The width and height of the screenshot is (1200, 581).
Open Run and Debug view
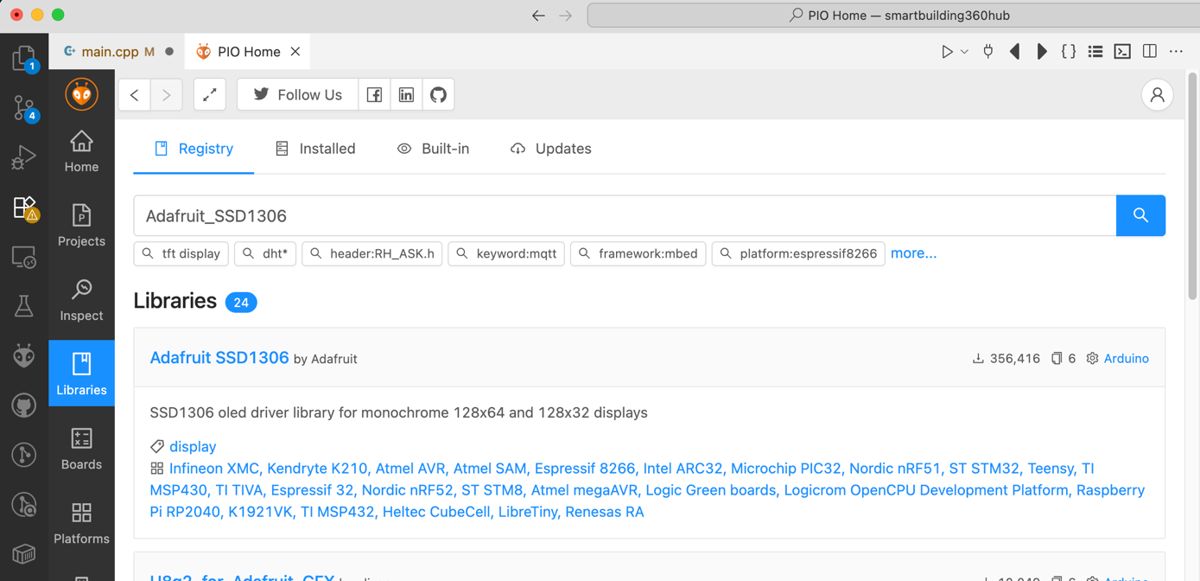(x=24, y=158)
